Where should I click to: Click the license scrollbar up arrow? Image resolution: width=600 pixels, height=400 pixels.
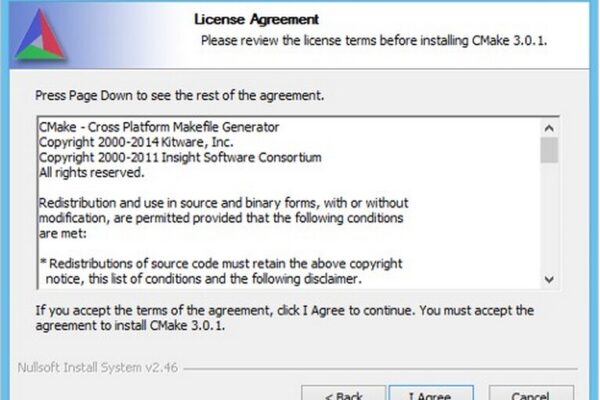(x=549, y=128)
